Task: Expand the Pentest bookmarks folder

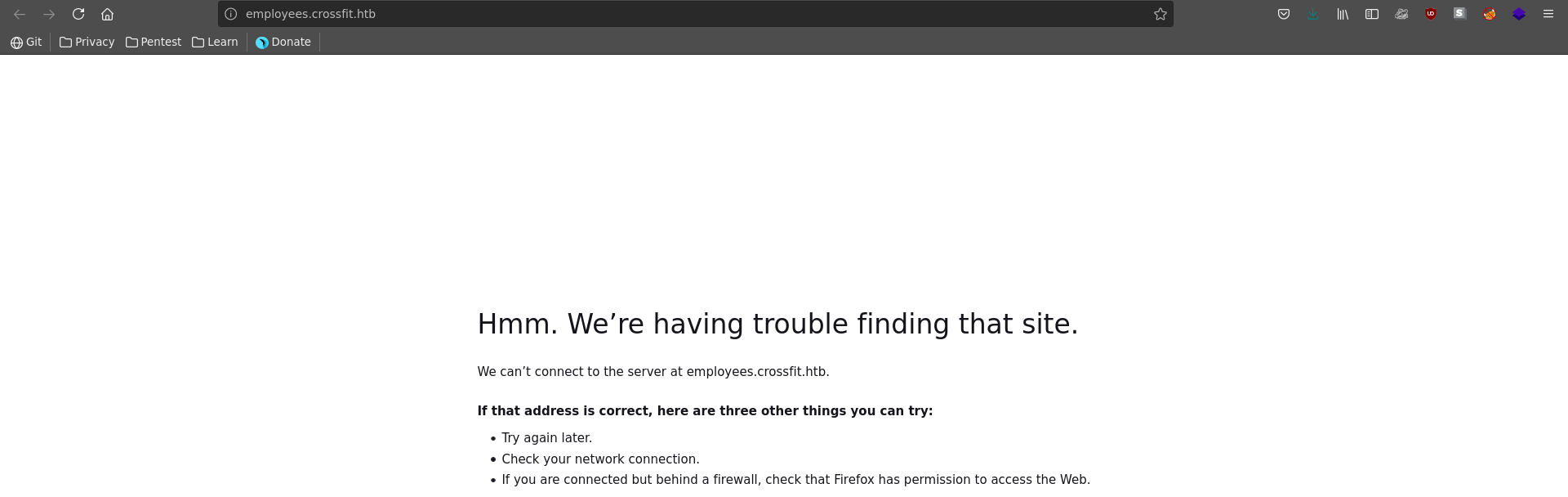Action: [x=154, y=42]
